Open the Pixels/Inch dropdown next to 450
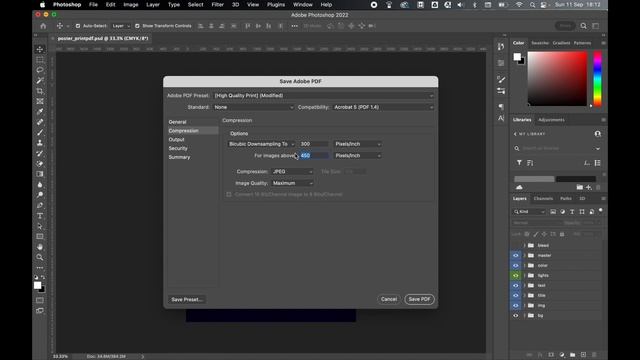This screenshot has width=640, height=360. click(x=358, y=156)
